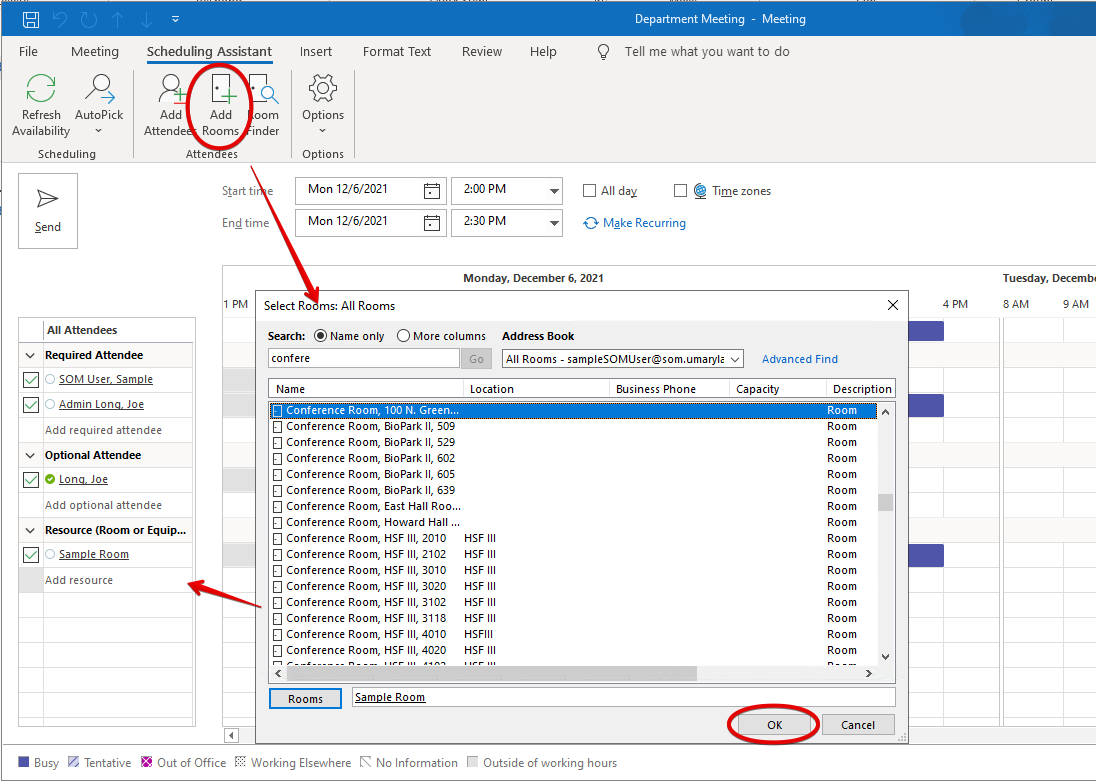1096x781 pixels.
Task: Click the Advanced Find link
Action: [x=800, y=359]
